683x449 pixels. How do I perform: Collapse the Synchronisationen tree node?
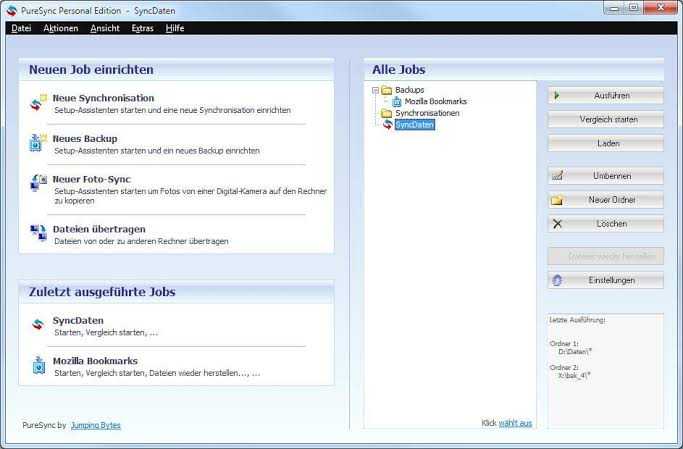pyautogui.click(x=375, y=113)
